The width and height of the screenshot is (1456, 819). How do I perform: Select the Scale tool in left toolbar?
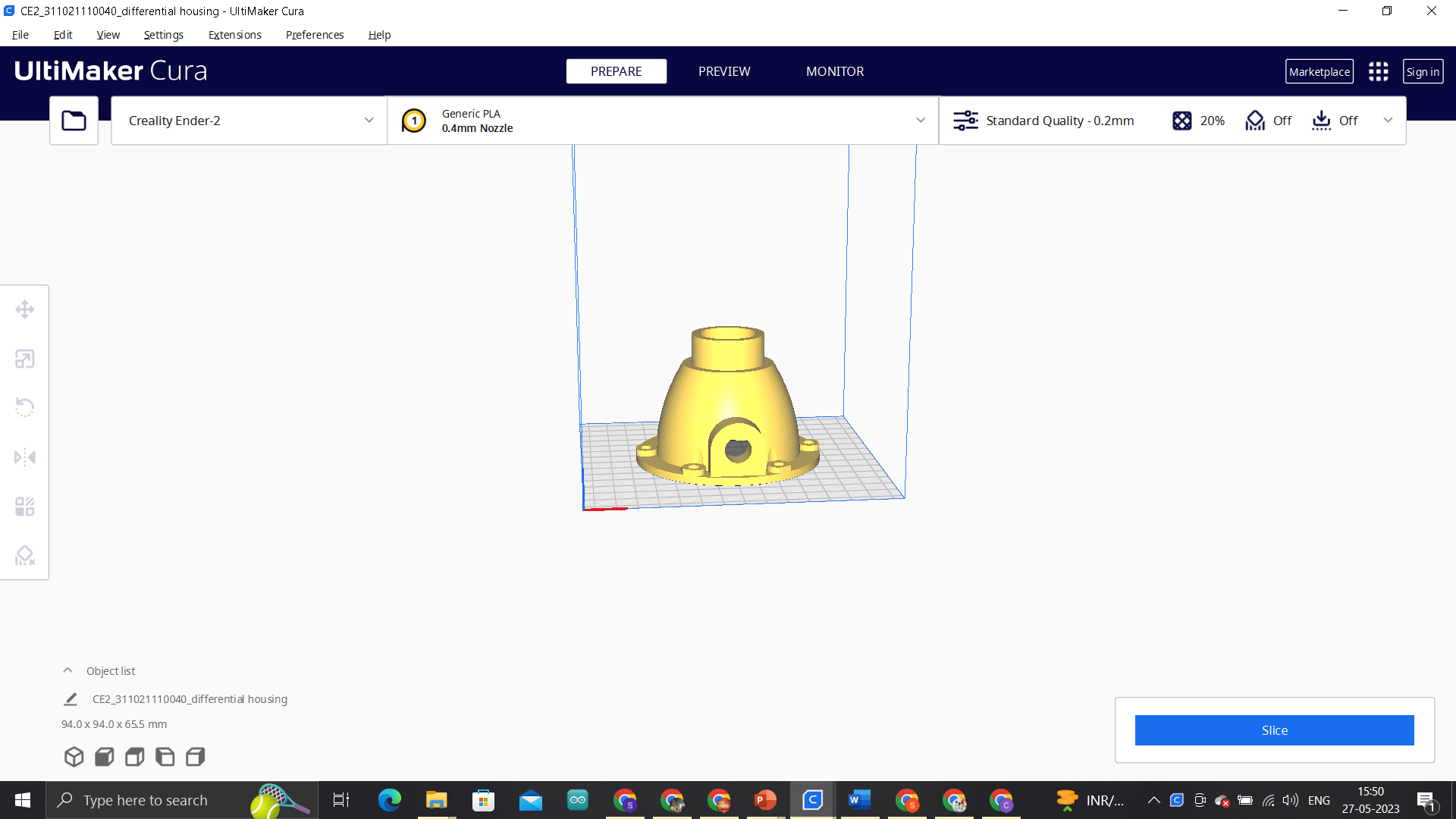coord(24,359)
